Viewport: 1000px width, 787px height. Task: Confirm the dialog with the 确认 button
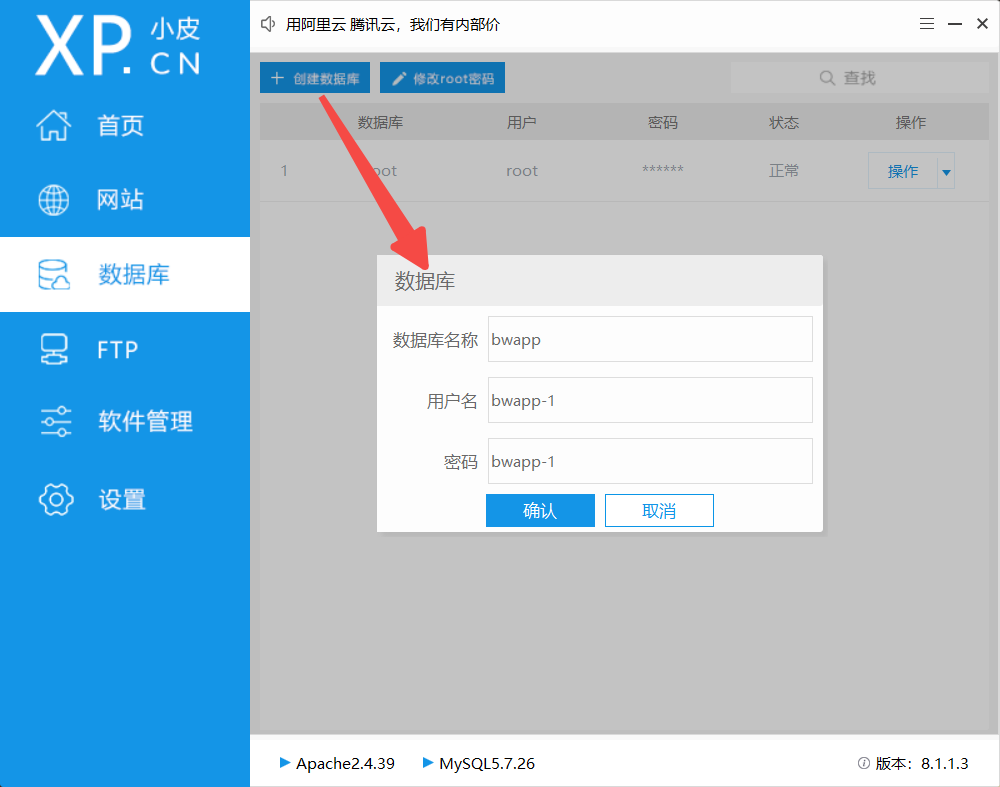(540, 510)
